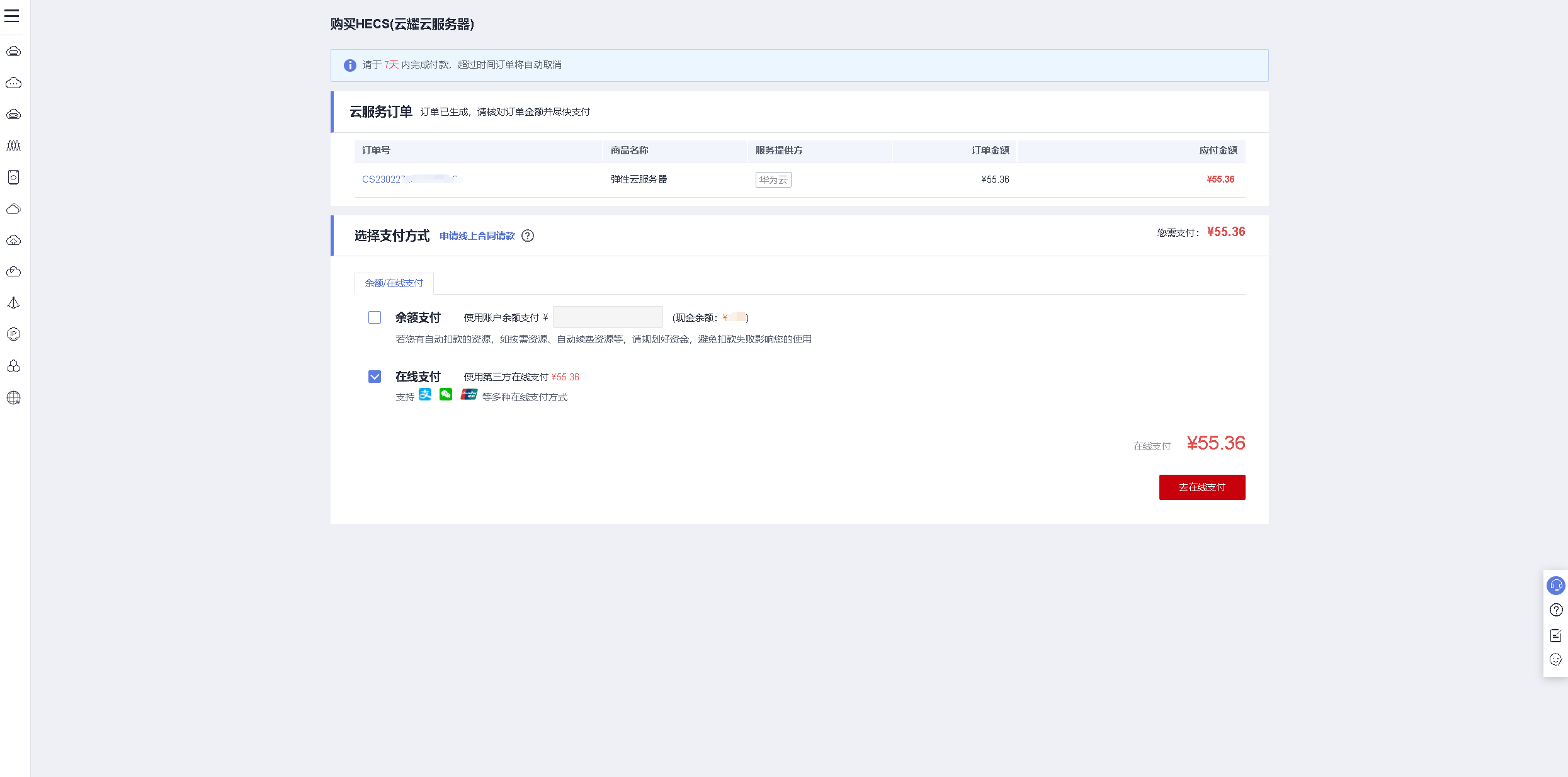Click the 去在线支付 button
The height and width of the screenshot is (777, 1568).
tap(1202, 487)
